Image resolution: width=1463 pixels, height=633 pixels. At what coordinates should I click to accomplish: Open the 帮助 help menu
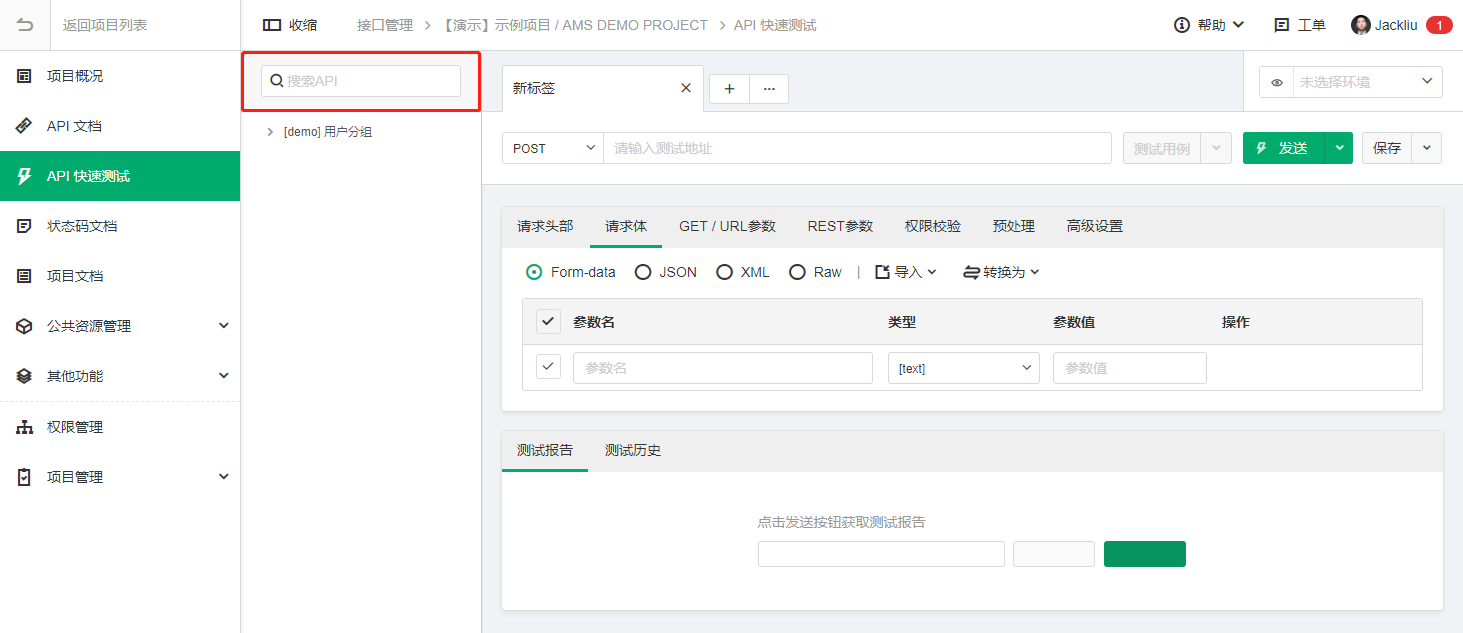[x=1209, y=25]
